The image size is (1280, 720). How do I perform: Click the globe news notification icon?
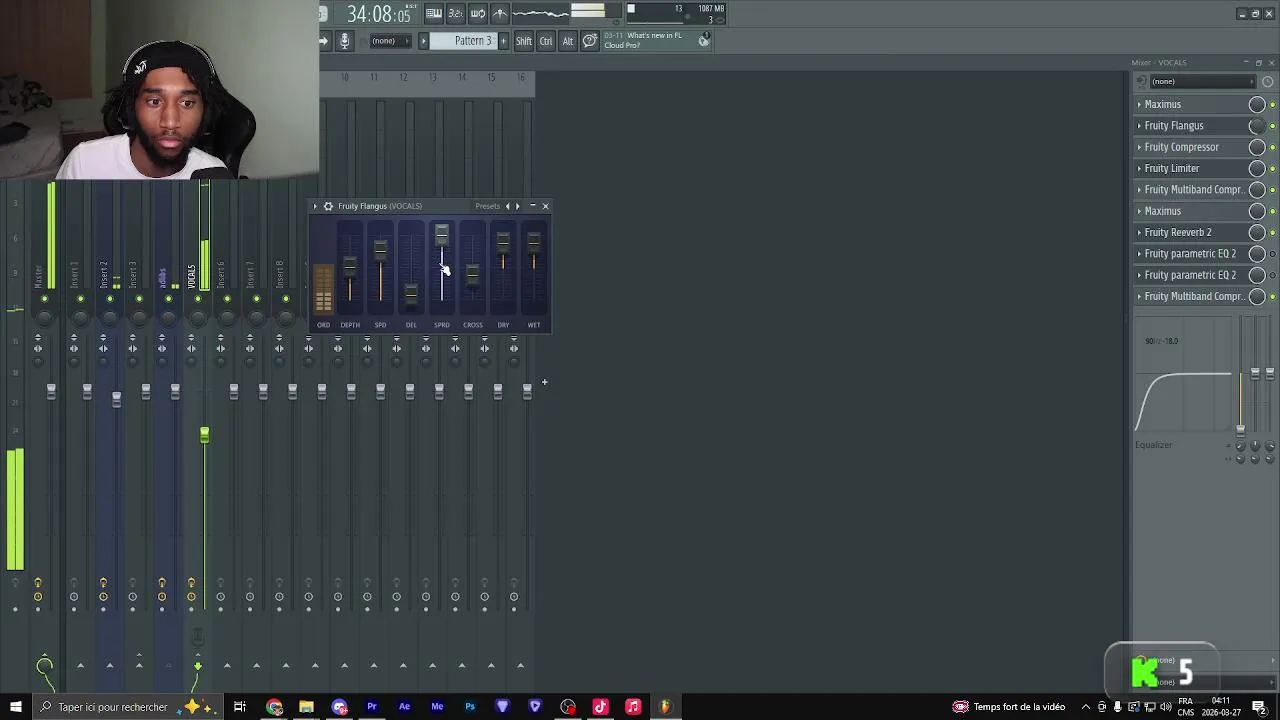coord(704,40)
